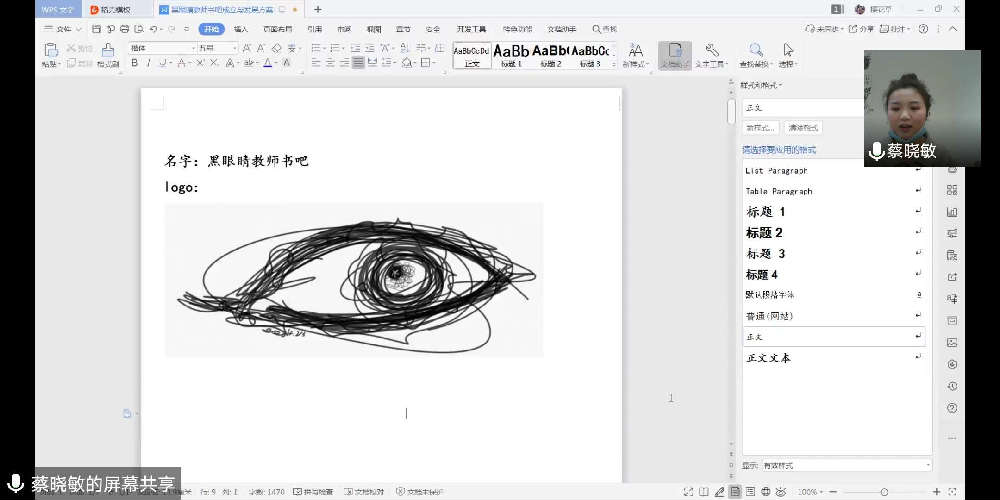Screen dimensions: 1000x500
Task: Toggle Bold formatting button
Action: 134,63
